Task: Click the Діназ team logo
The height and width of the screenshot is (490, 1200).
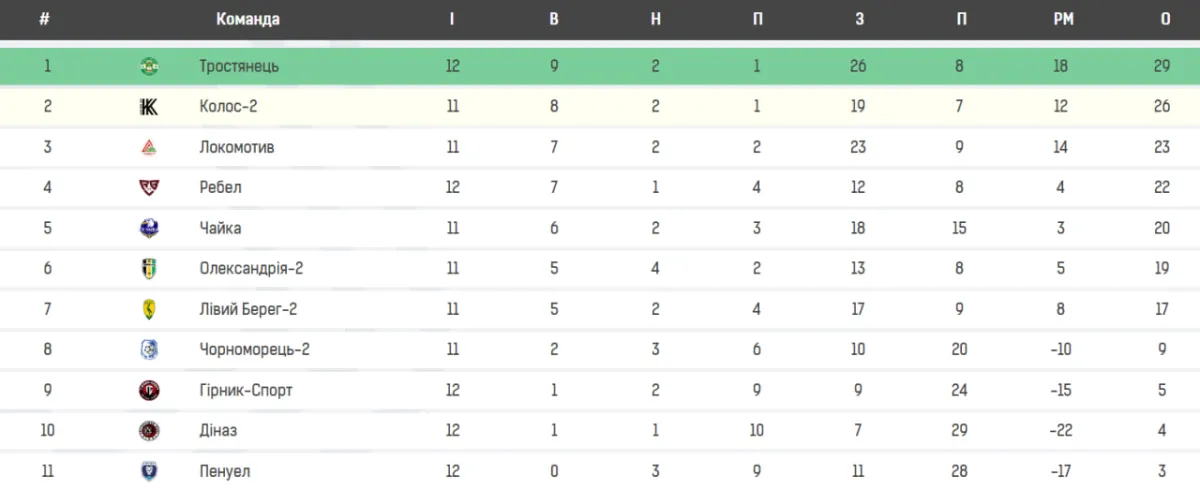Action: (149, 431)
